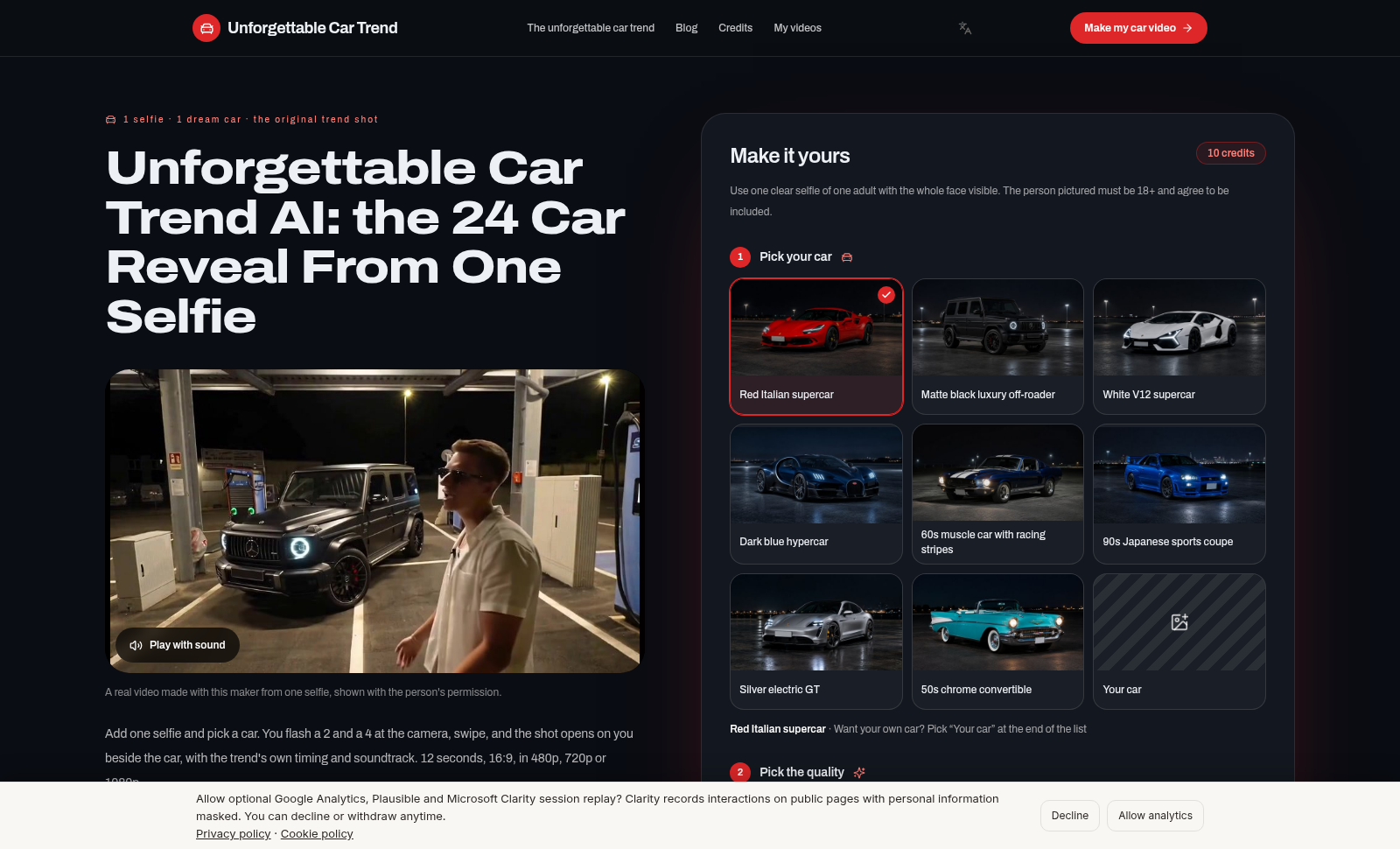
Task: Click the car icon beside Pick your car
Action: click(847, 257)
